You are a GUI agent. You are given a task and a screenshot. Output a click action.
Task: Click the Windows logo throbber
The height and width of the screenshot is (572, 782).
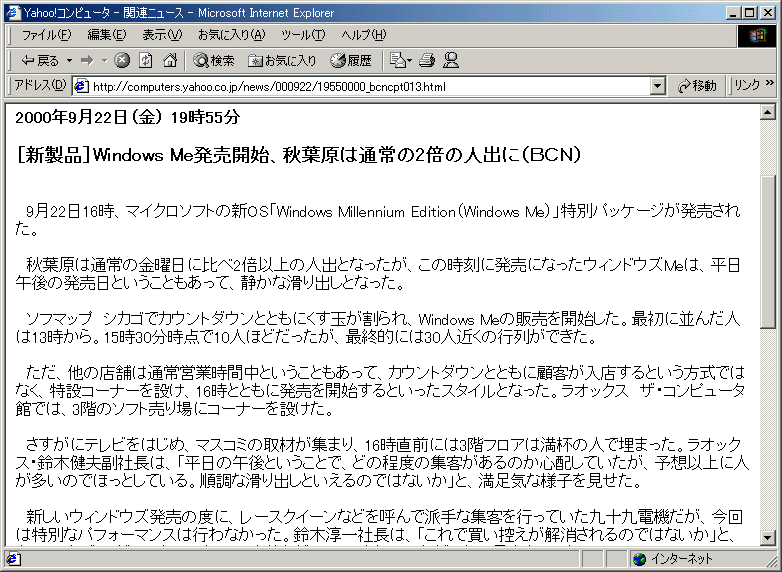pos(757,36)
